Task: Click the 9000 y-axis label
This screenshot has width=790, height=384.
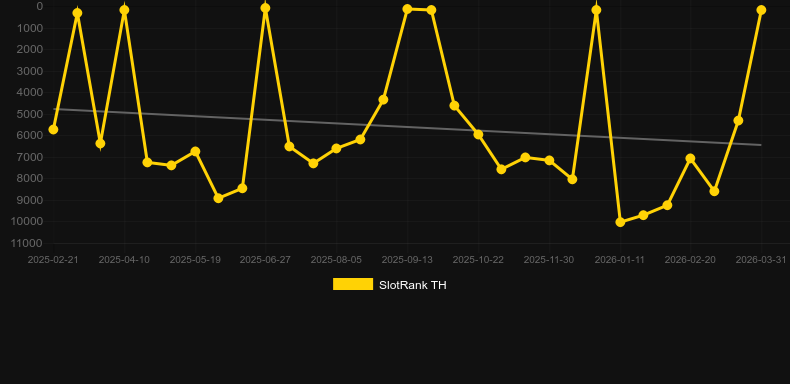Action: (30, 200)
